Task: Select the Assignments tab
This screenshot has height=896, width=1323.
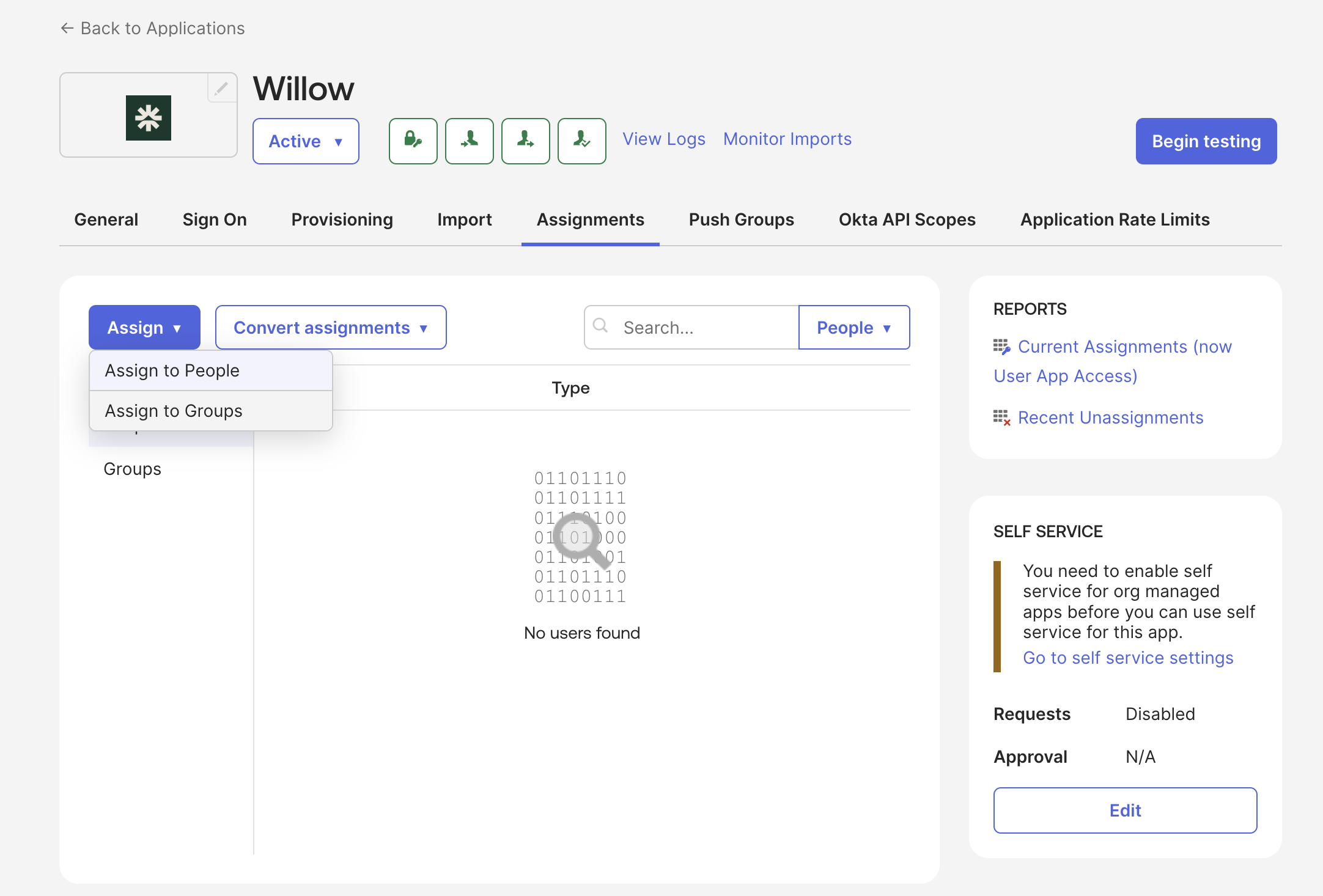Action: 591,219
